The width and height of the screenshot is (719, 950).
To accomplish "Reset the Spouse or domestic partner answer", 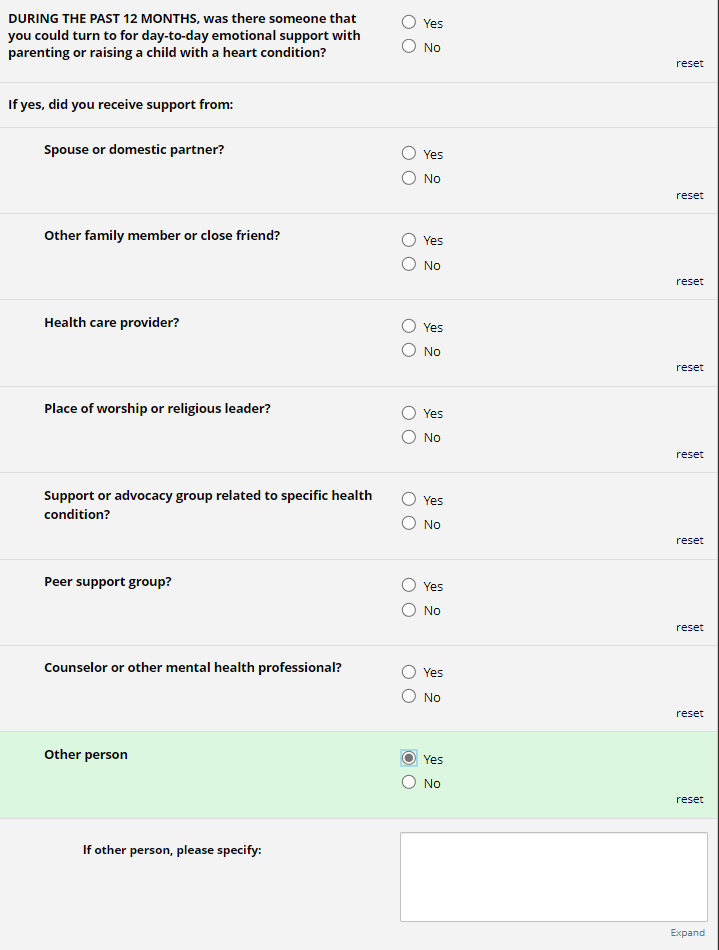I will (x=689, y=195).
